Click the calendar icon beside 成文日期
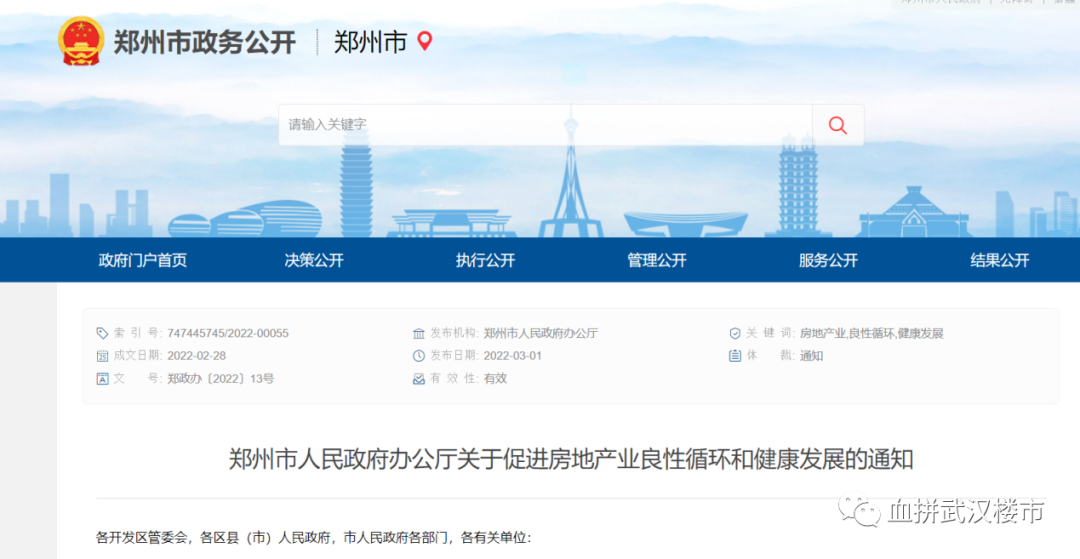Image resolution: width=1080 pixels, height=559 pixels. (x=102, y=356)
